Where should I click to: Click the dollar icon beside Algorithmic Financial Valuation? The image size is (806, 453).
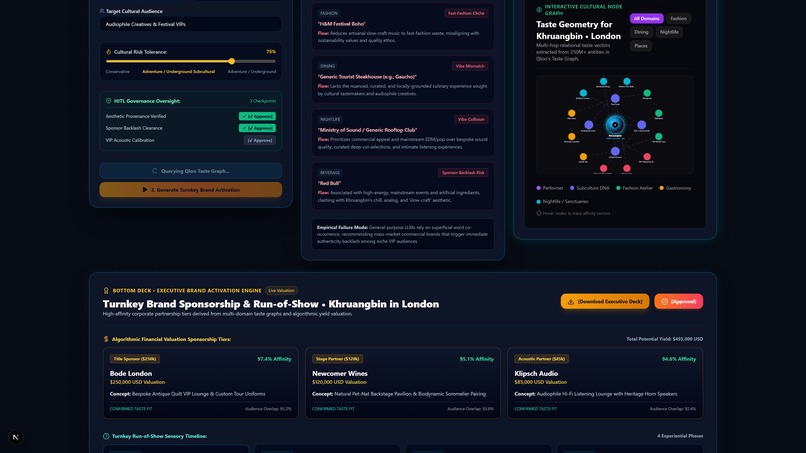click(x=106, y=339)
